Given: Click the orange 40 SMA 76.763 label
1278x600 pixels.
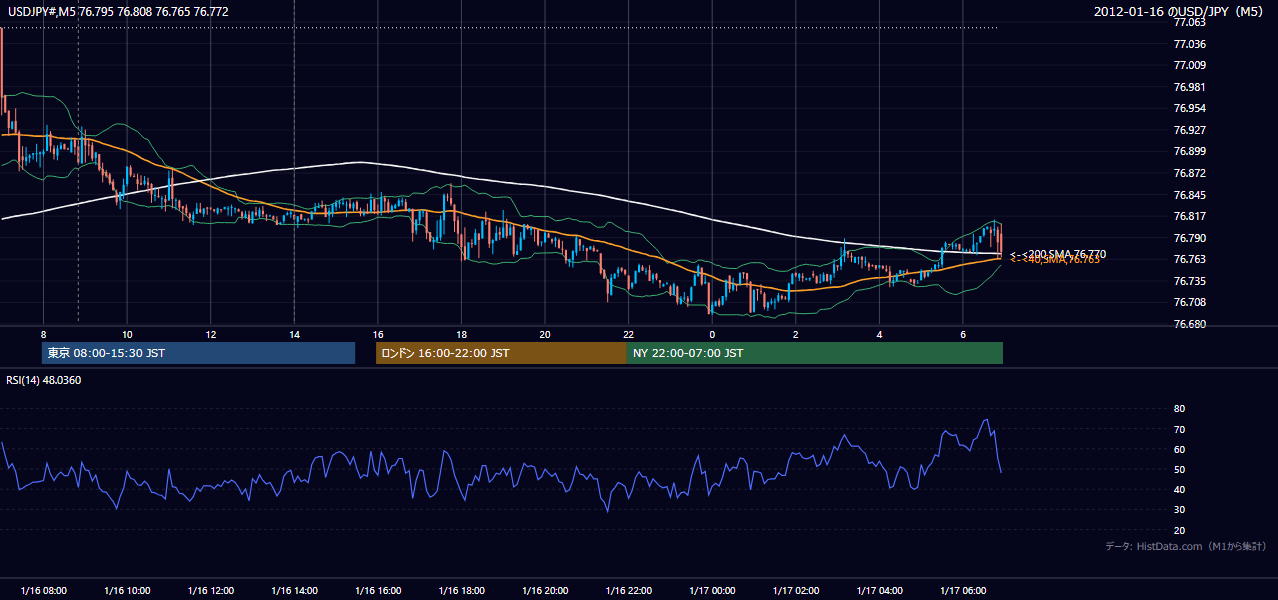Looking at the screenshot, I should click(1055, 260).
